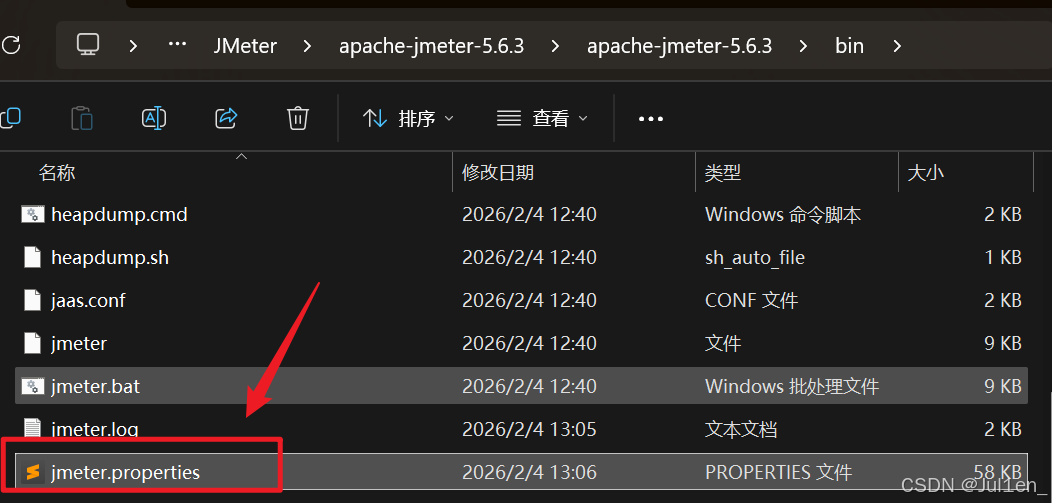Select the file named jmeter

(x=79, y=343)
